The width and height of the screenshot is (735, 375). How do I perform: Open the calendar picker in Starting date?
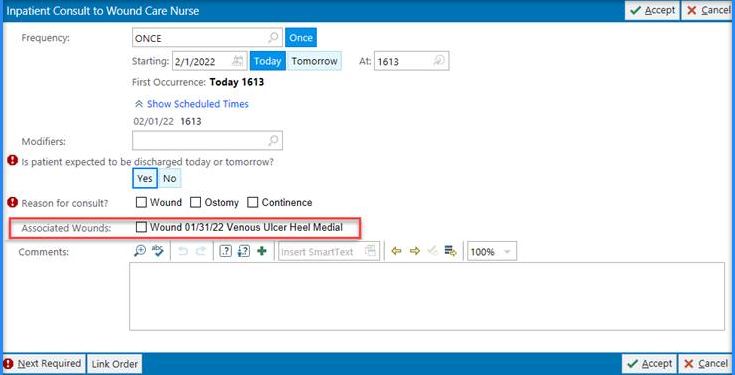point(238,61)
